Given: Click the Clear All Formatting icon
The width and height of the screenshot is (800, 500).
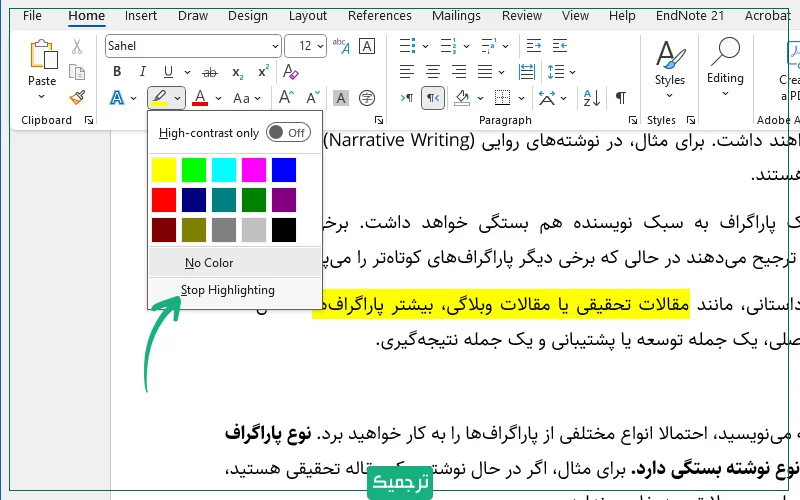Looking at the screenshot, I should [291, 72].
